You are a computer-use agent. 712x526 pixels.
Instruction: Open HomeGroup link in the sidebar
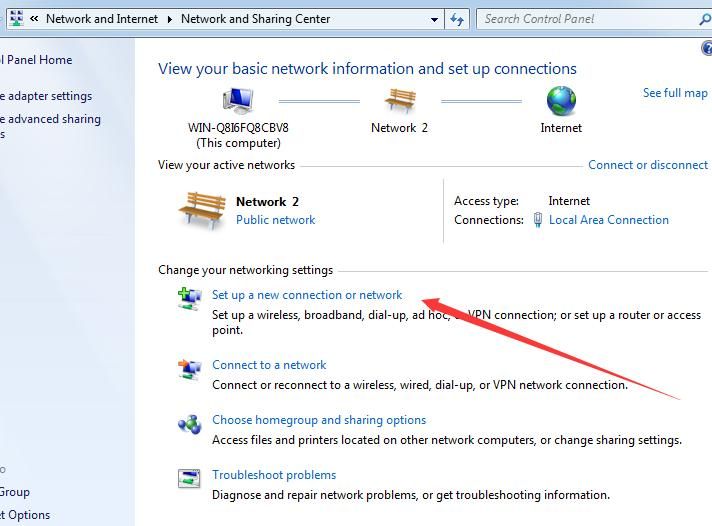point(15,492)
